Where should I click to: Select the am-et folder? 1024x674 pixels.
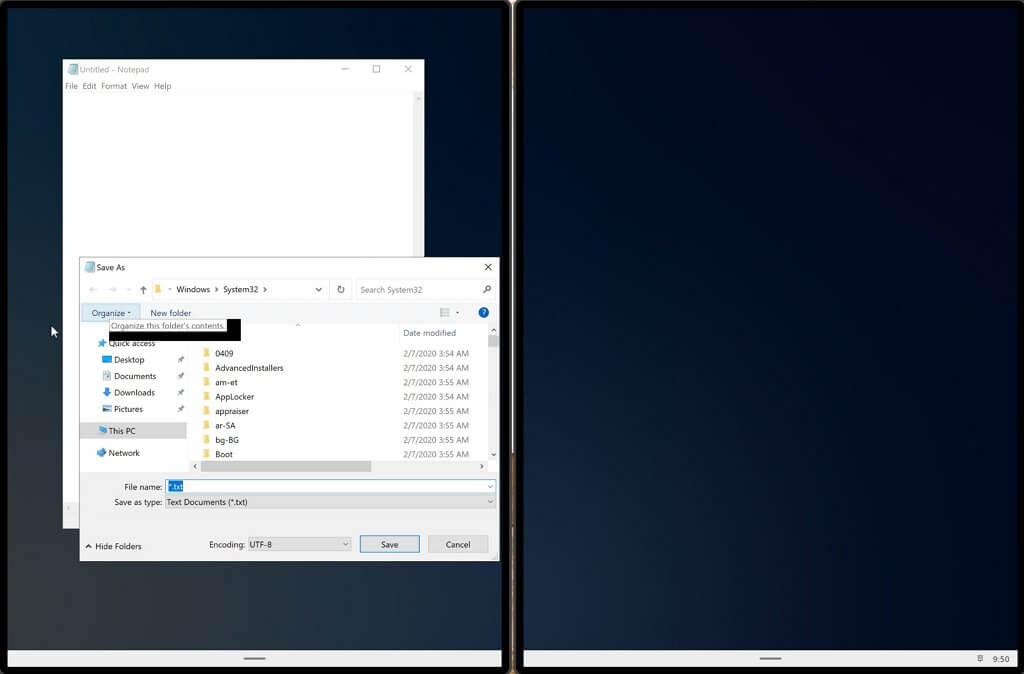coord(226,382)
